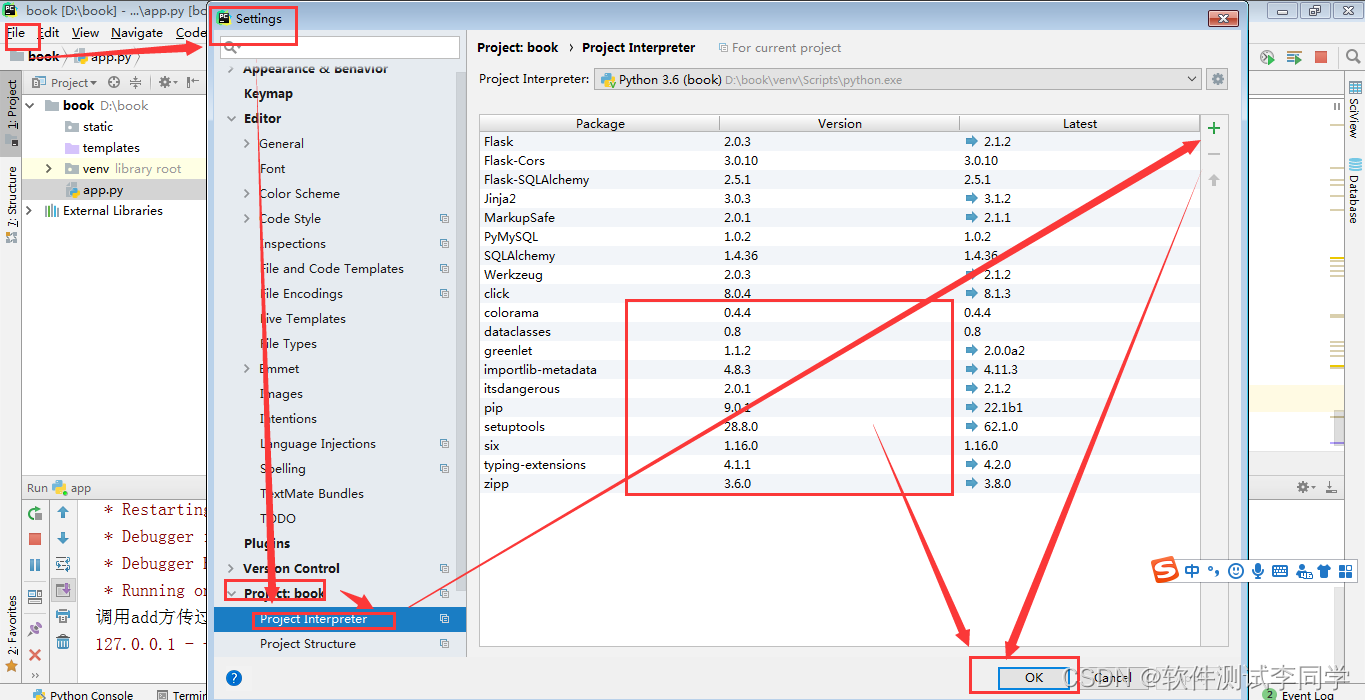
Task: Click the keyboard icon on IME toolbar
Action: pyautogui.click(x=1280, y=571)
